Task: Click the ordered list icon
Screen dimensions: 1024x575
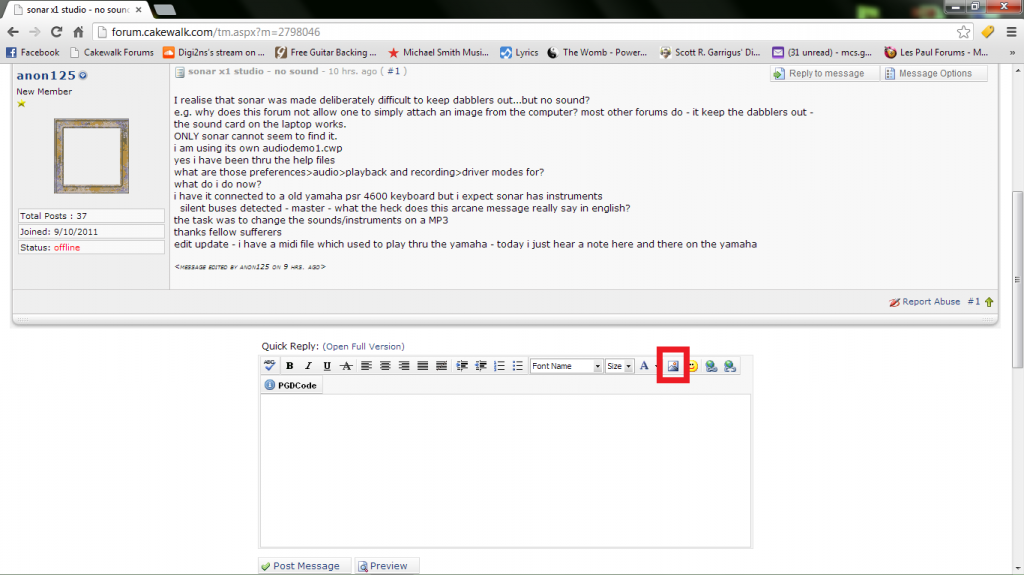Action: tap(499, 366)
